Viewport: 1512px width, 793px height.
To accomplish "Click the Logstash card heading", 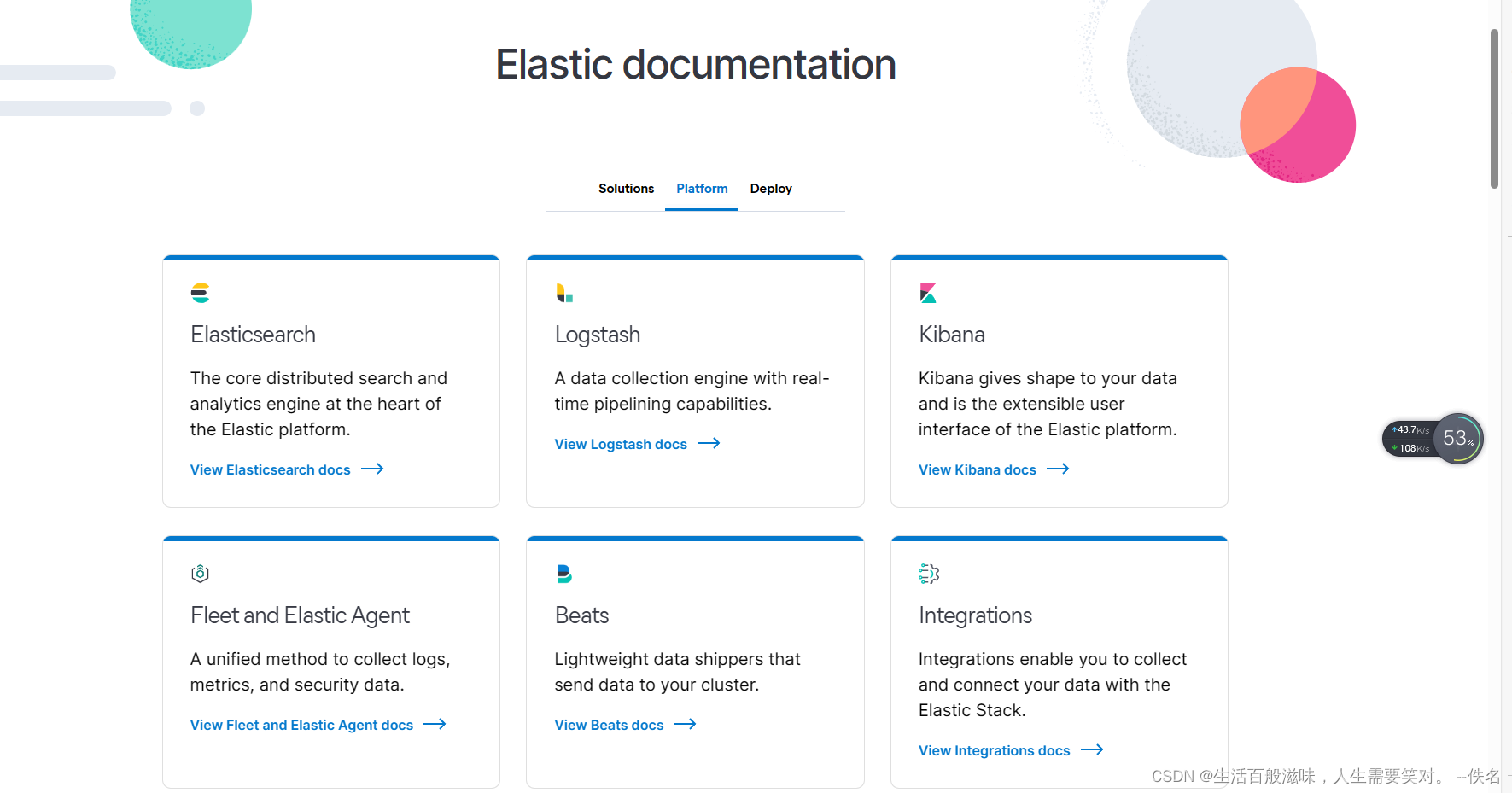I will pos(597,335).
